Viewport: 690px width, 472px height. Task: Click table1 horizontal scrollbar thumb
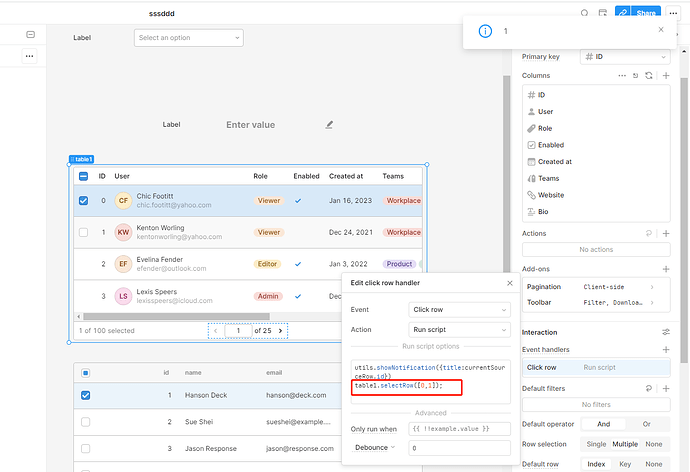(x=176, y=317)
